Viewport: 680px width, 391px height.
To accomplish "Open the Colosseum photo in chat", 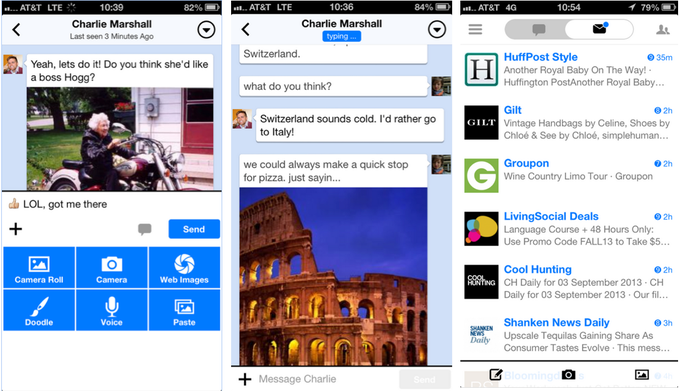I will [x=333, y=276].
